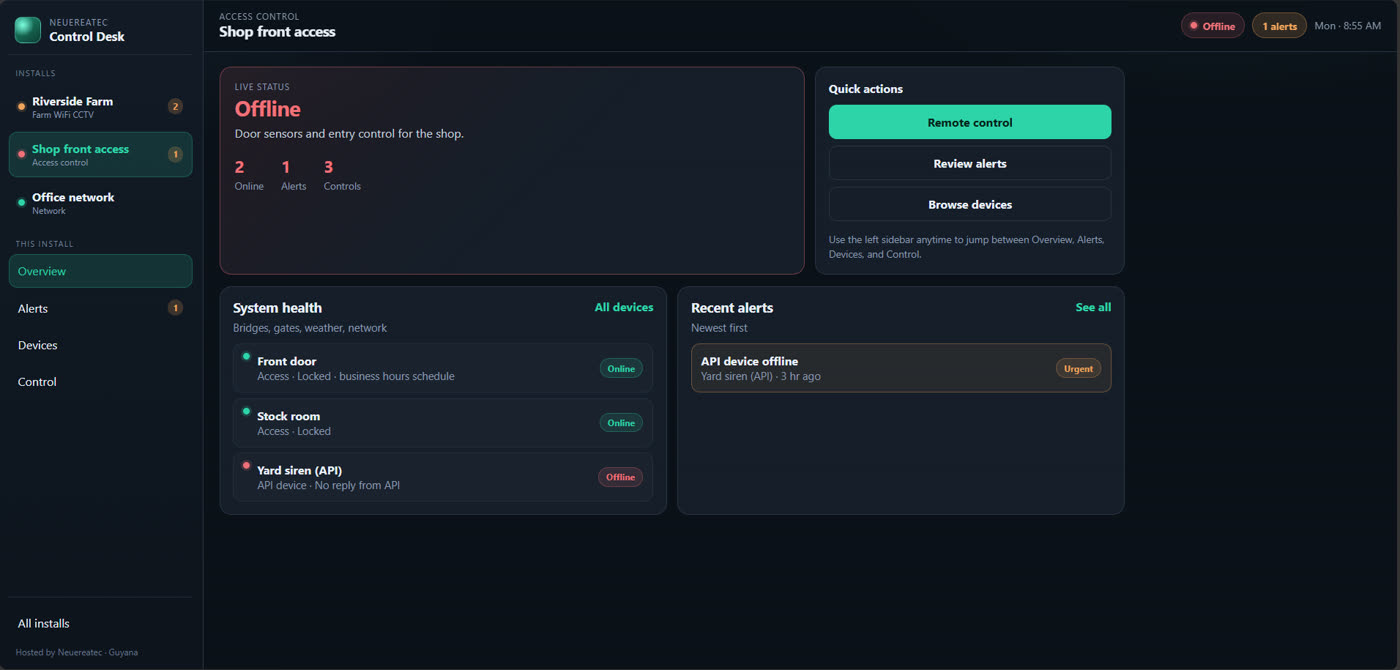Open the API device offline alert card
Viewport: 1400px width, 670px height.
pyautogui.click(x=901, y=368)
